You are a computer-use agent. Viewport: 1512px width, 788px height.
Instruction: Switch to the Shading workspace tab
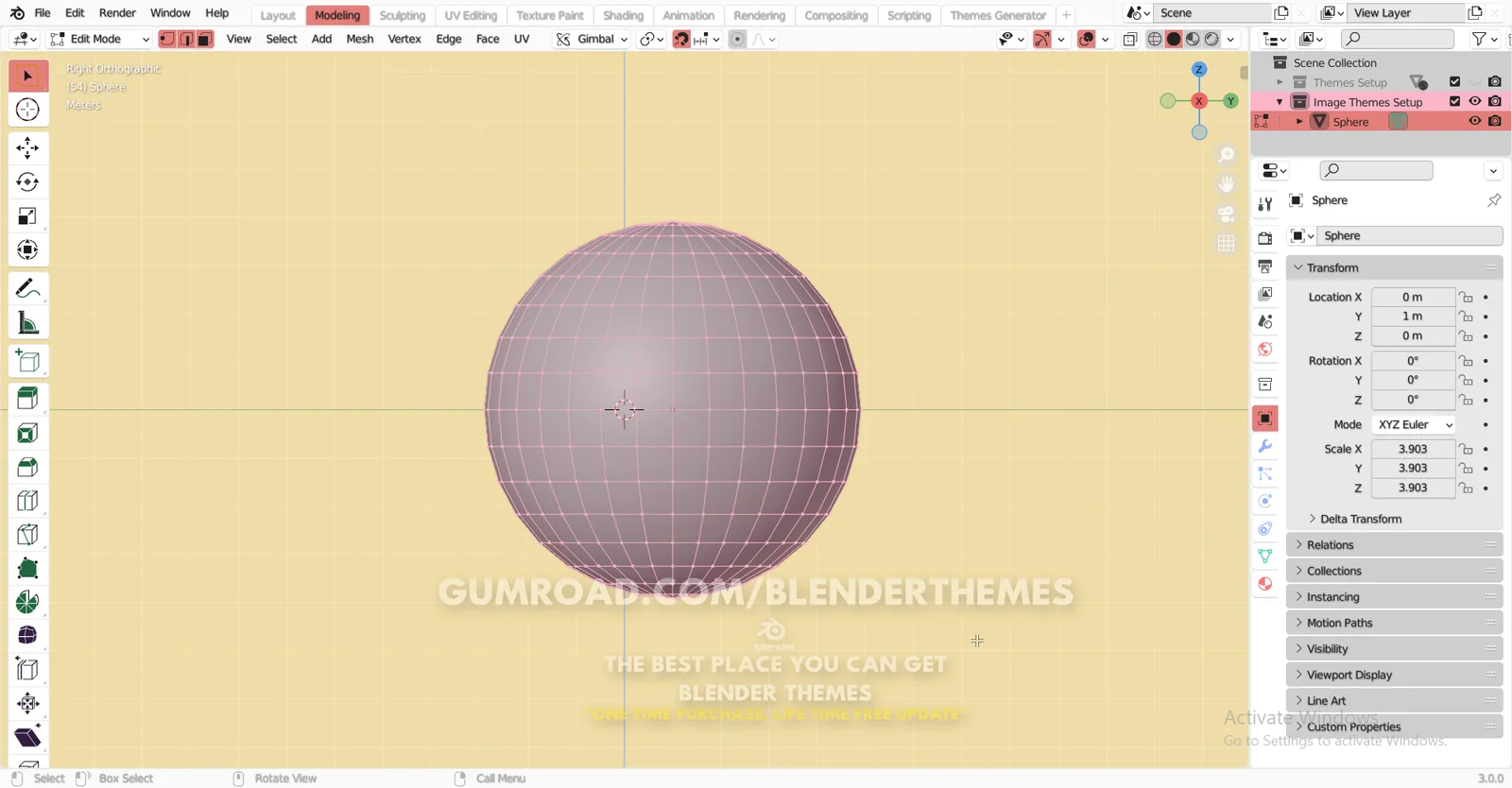point(624,15)
